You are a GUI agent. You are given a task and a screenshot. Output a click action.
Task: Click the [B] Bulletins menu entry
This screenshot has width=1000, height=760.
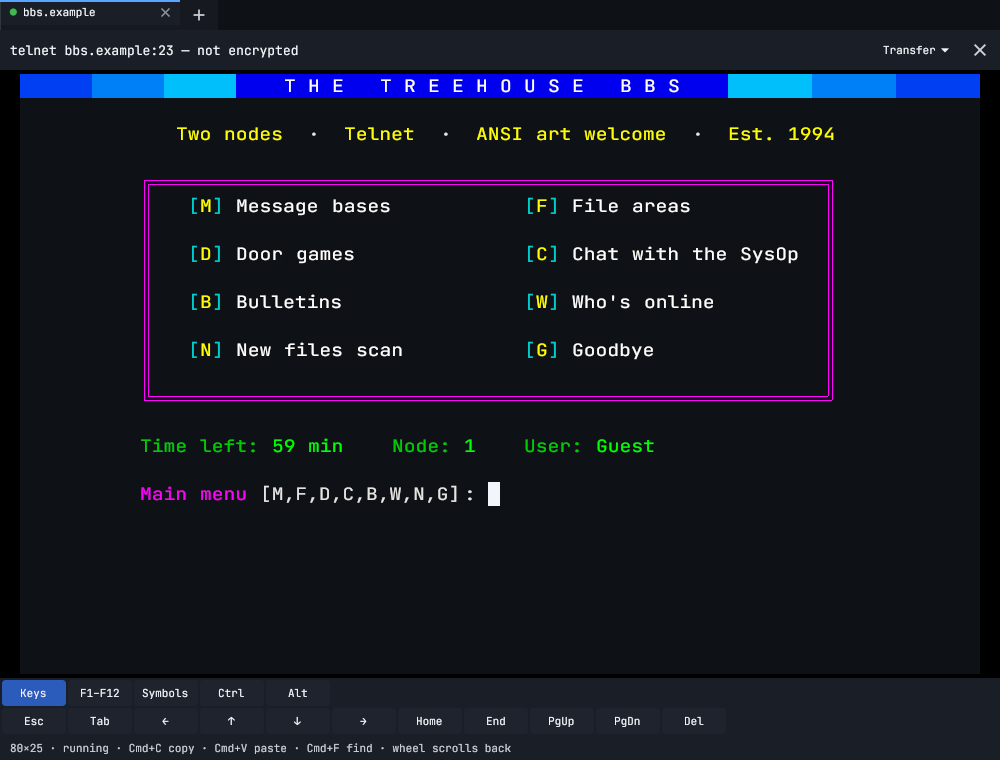pos(266,302)
